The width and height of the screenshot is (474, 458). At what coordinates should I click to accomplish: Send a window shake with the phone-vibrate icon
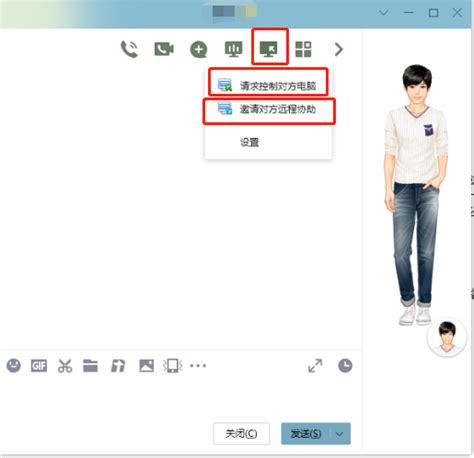[173, 366]
